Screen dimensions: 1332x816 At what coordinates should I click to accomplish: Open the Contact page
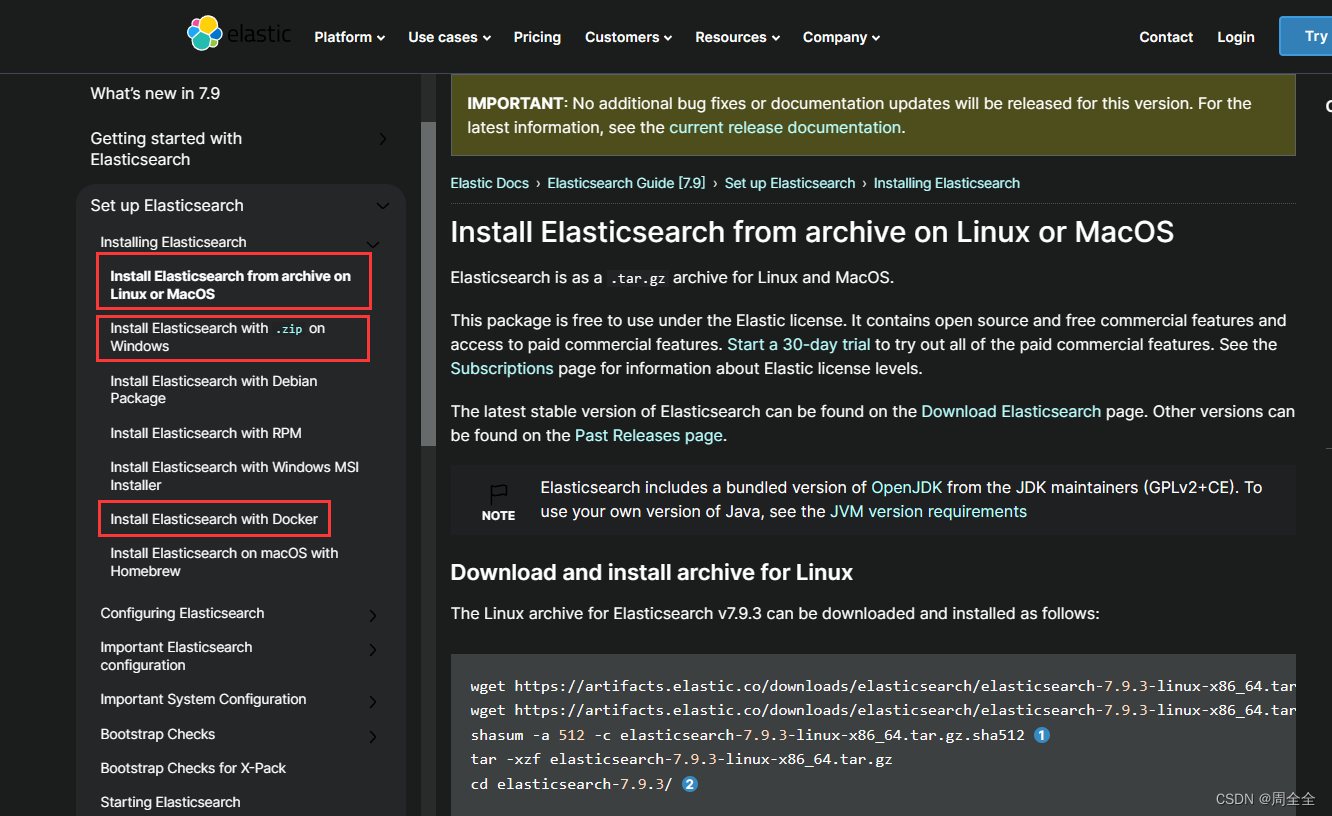click(x=1166, y=37)
